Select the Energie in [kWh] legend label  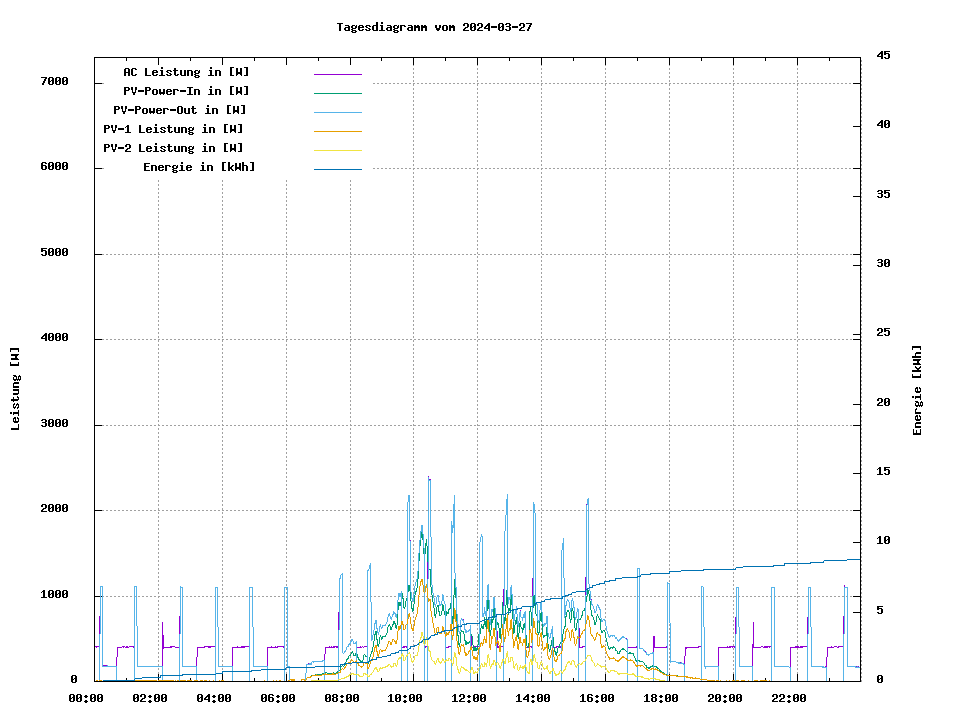[x=199, y=167]
